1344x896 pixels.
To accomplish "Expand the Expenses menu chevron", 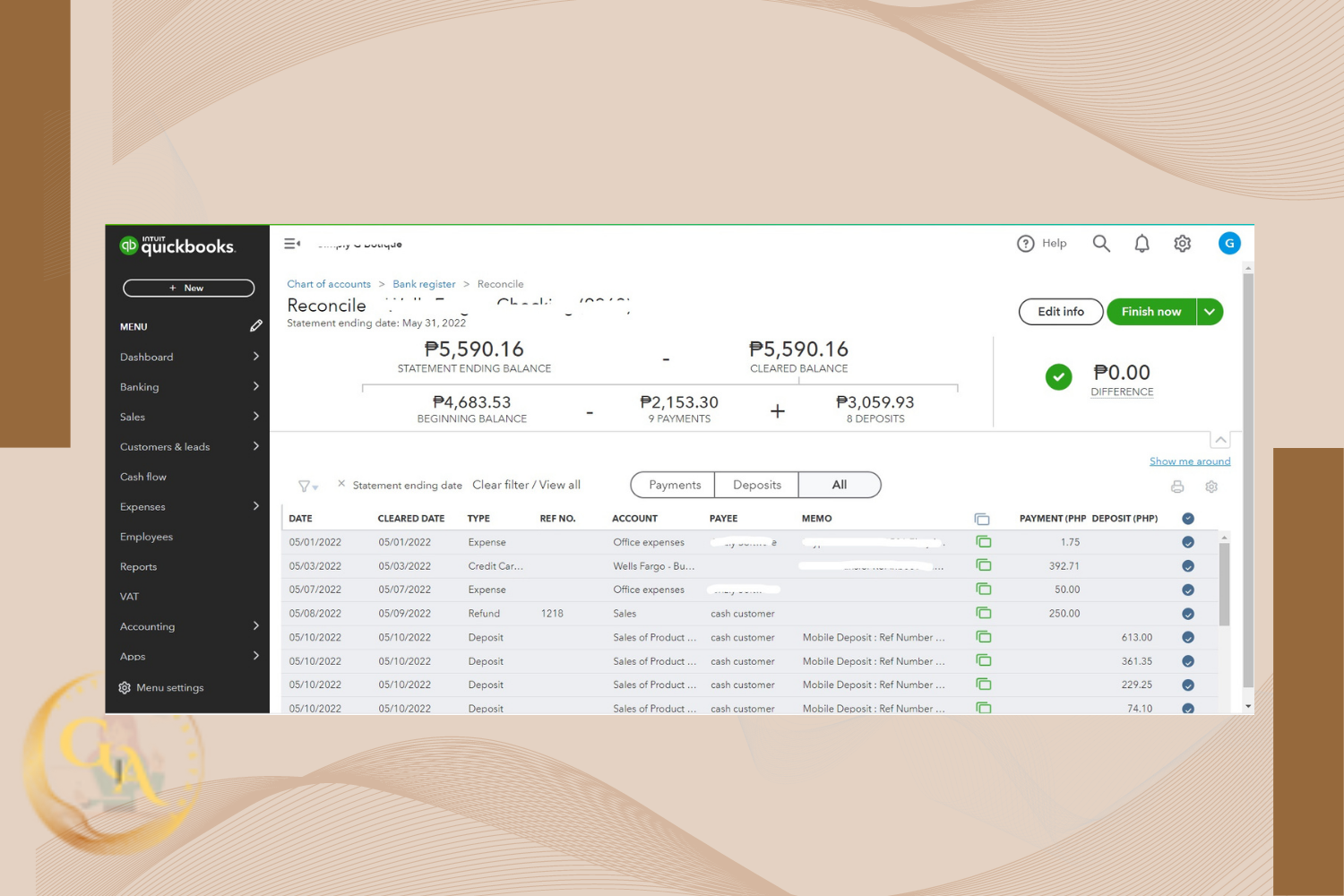I will (x=256, y=506).
